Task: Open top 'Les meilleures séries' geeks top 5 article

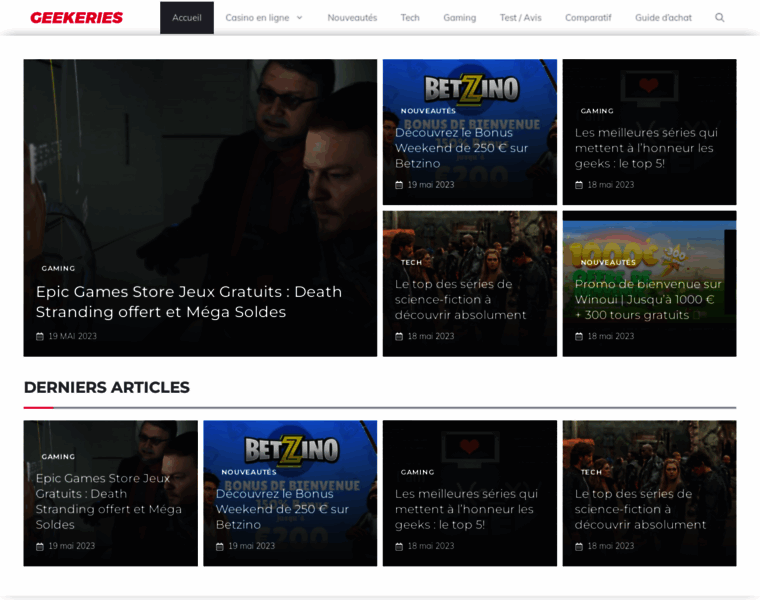Action: coord(646,148)
